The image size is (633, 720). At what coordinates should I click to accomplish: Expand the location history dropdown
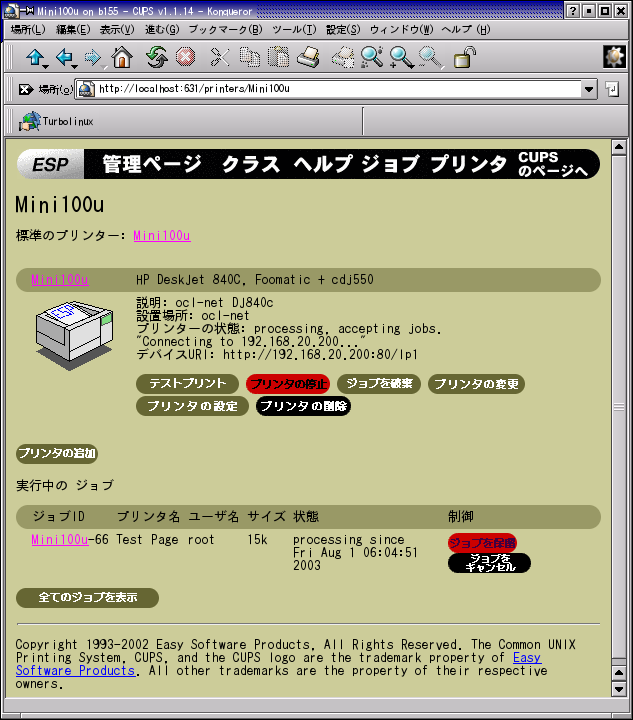click(x=589, y=89)
